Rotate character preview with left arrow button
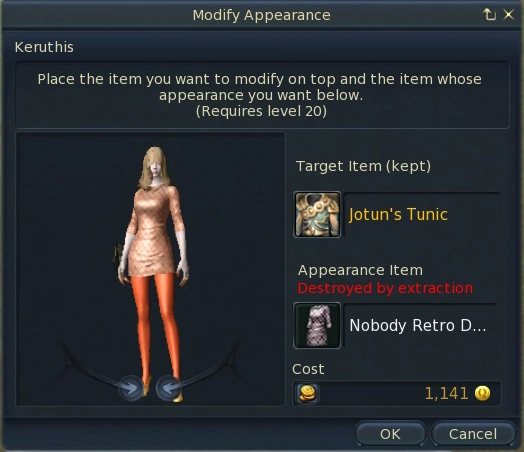 131,388
